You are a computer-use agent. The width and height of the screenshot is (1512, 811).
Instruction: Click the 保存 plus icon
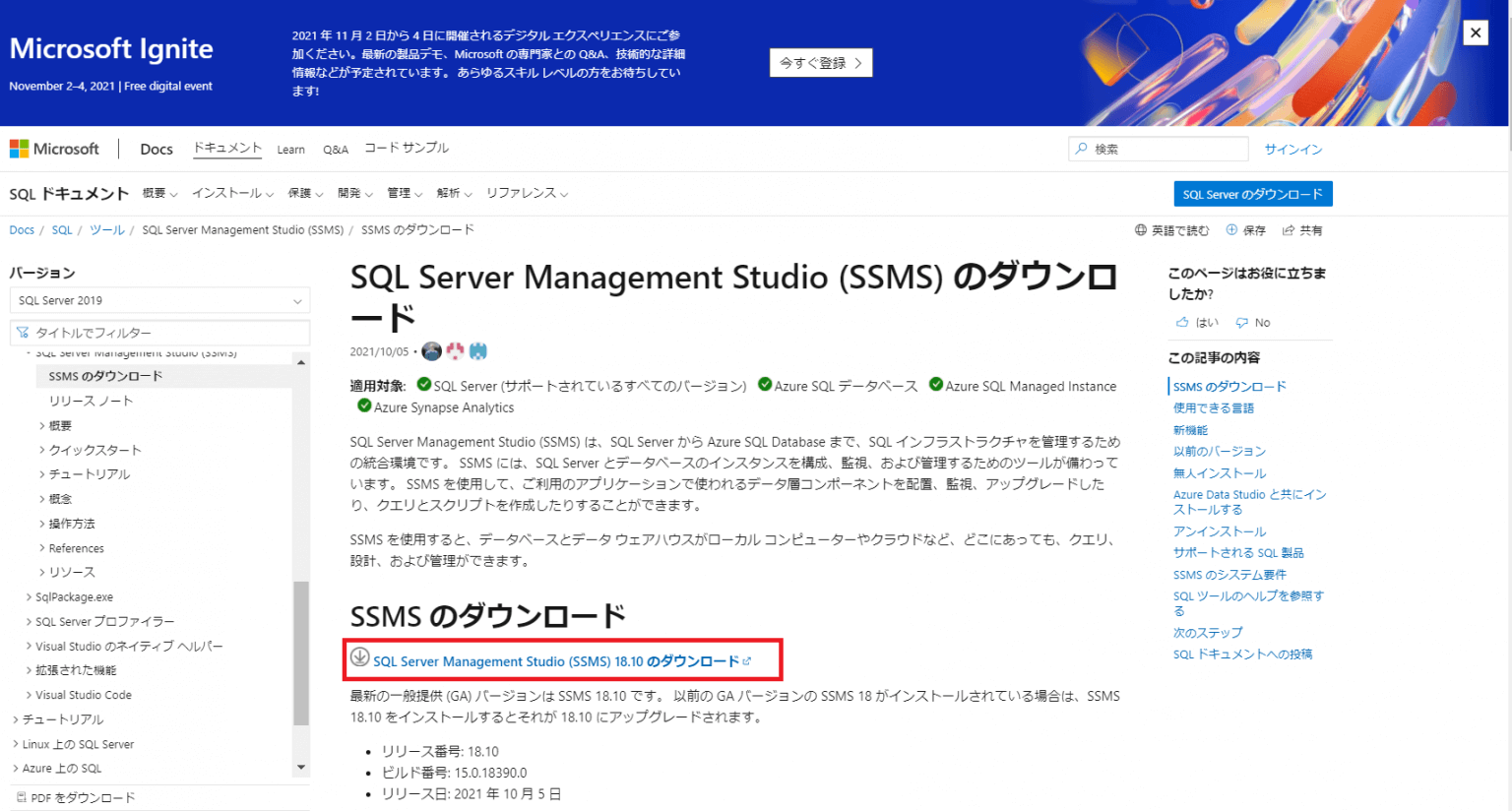(1231, 230)
